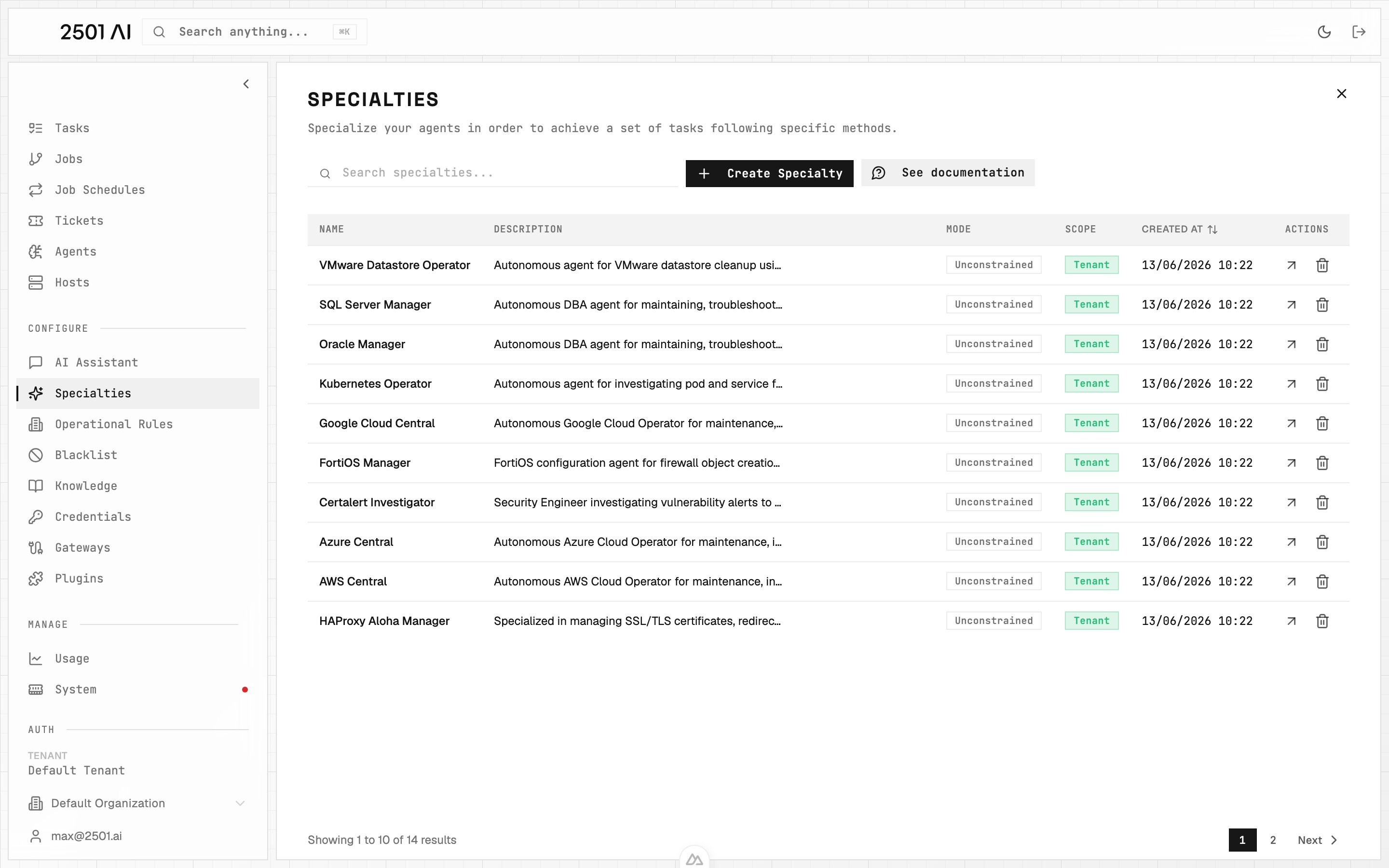Click the 2501 AI logo
Image resolution: width=1389 pixels, height=868 pixels.
click(x=95, y=31)
